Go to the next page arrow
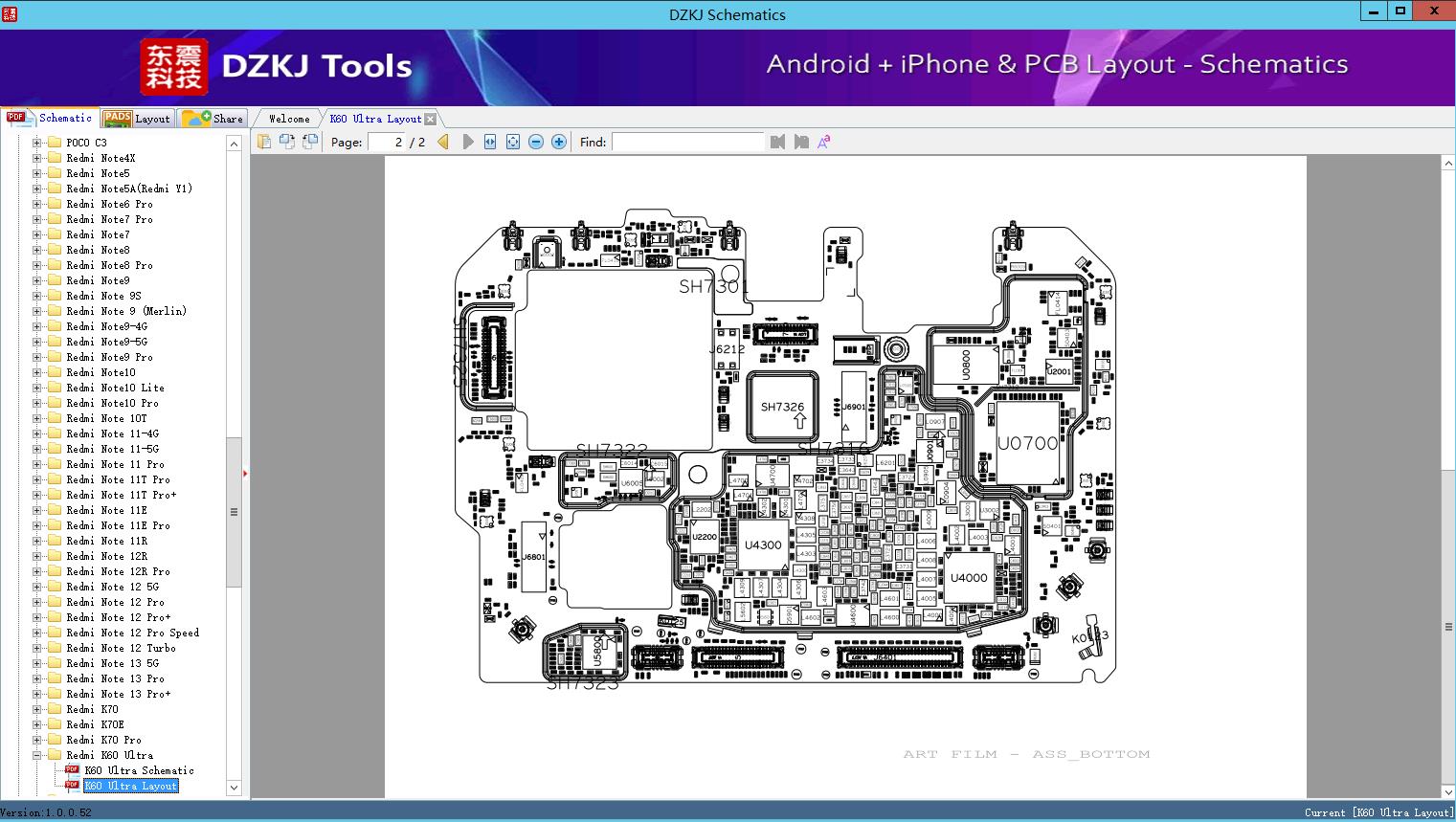1456x822 pixels. 467,142
